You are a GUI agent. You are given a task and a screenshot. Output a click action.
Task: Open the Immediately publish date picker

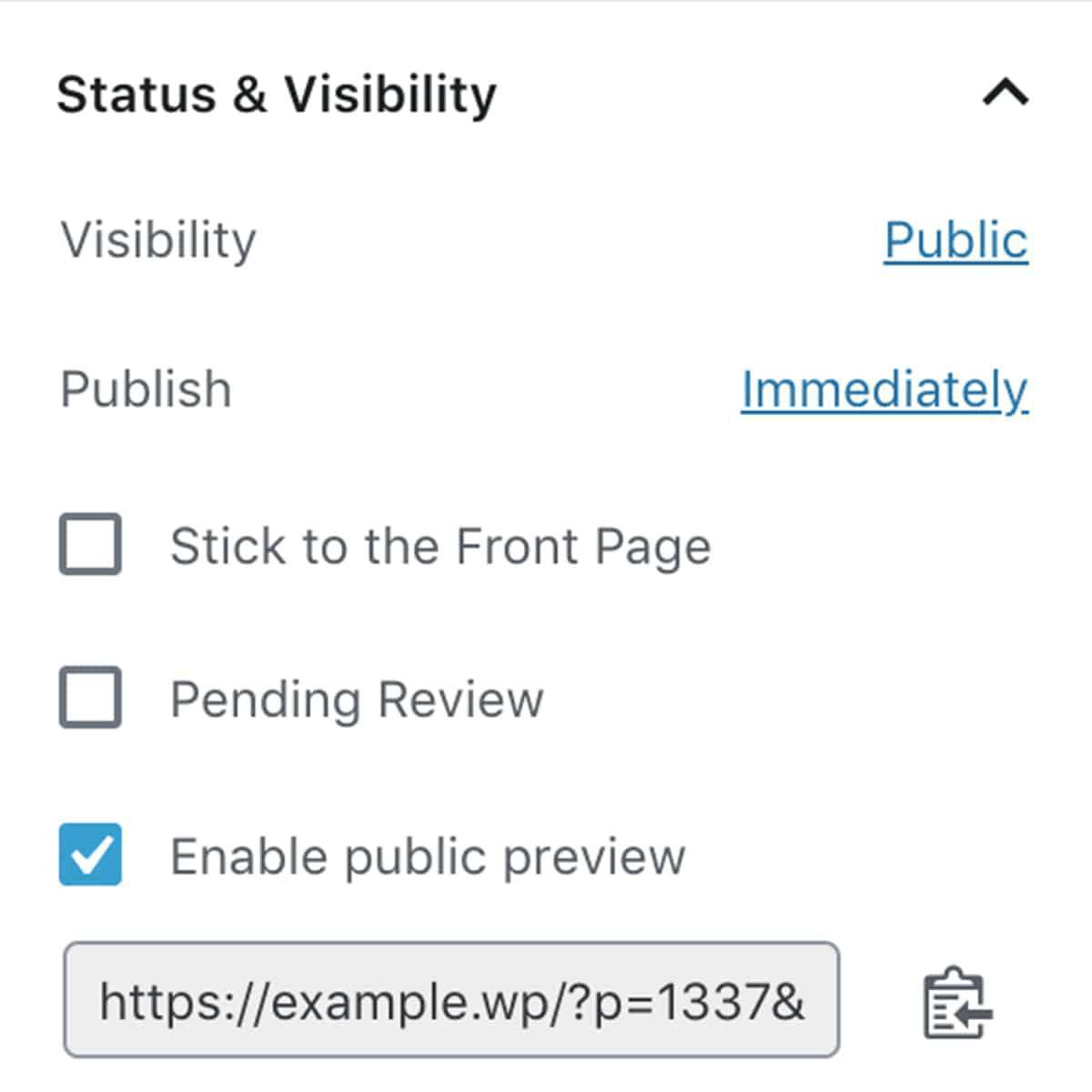coord(884,390)
